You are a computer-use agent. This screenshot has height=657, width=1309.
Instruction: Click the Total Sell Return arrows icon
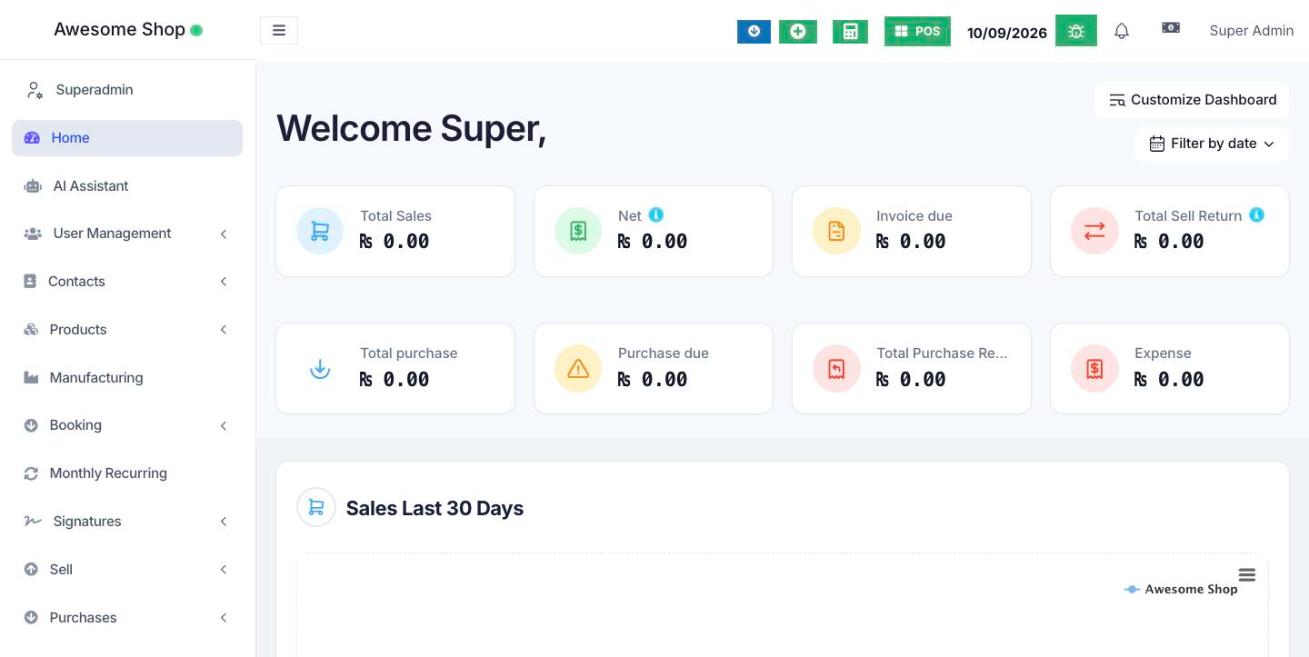pos(1095,231)
